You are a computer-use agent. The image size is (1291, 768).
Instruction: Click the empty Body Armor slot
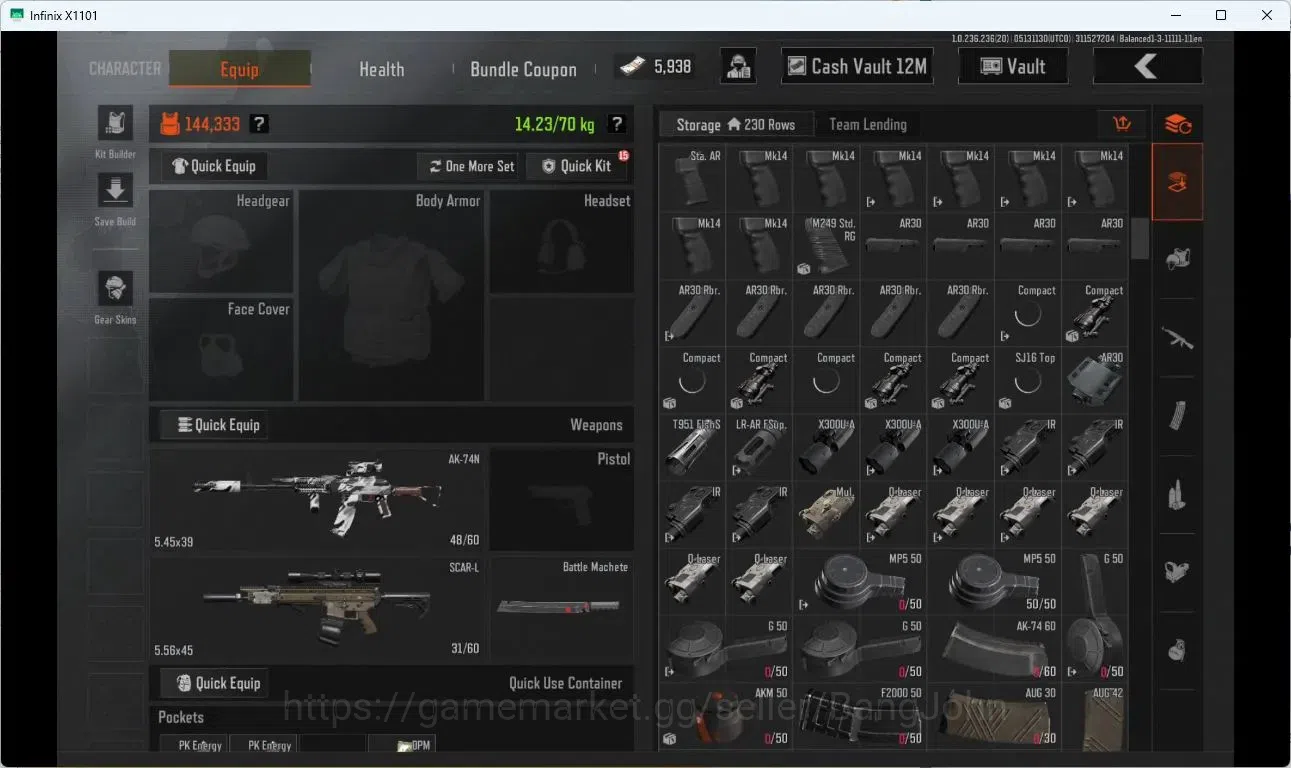click(x=391, y=295)
